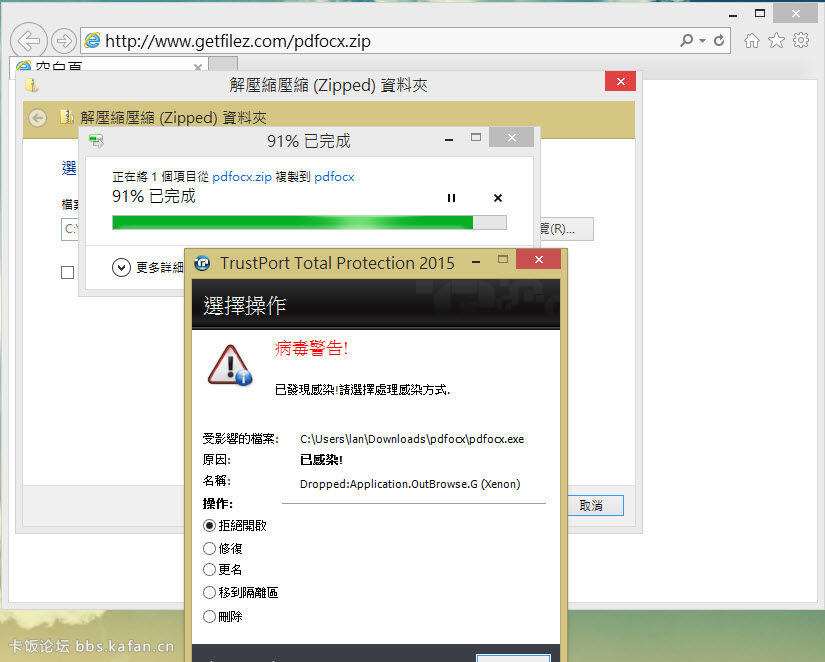Select the deny access (拒絕開啟) option
Viewport: 825px width, 662px height.
209,525
